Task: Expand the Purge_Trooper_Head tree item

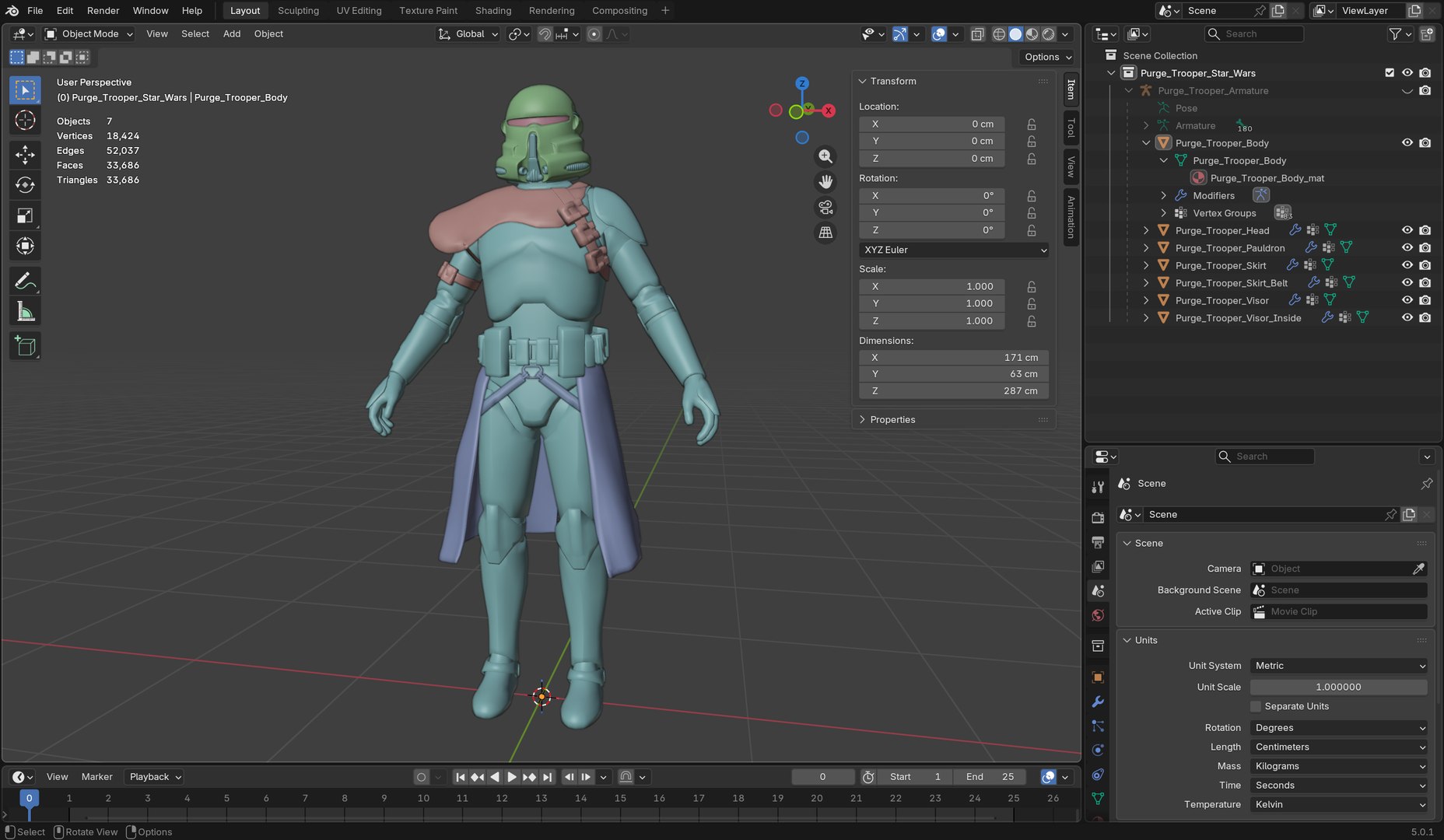Action: tap(1146, 230)
